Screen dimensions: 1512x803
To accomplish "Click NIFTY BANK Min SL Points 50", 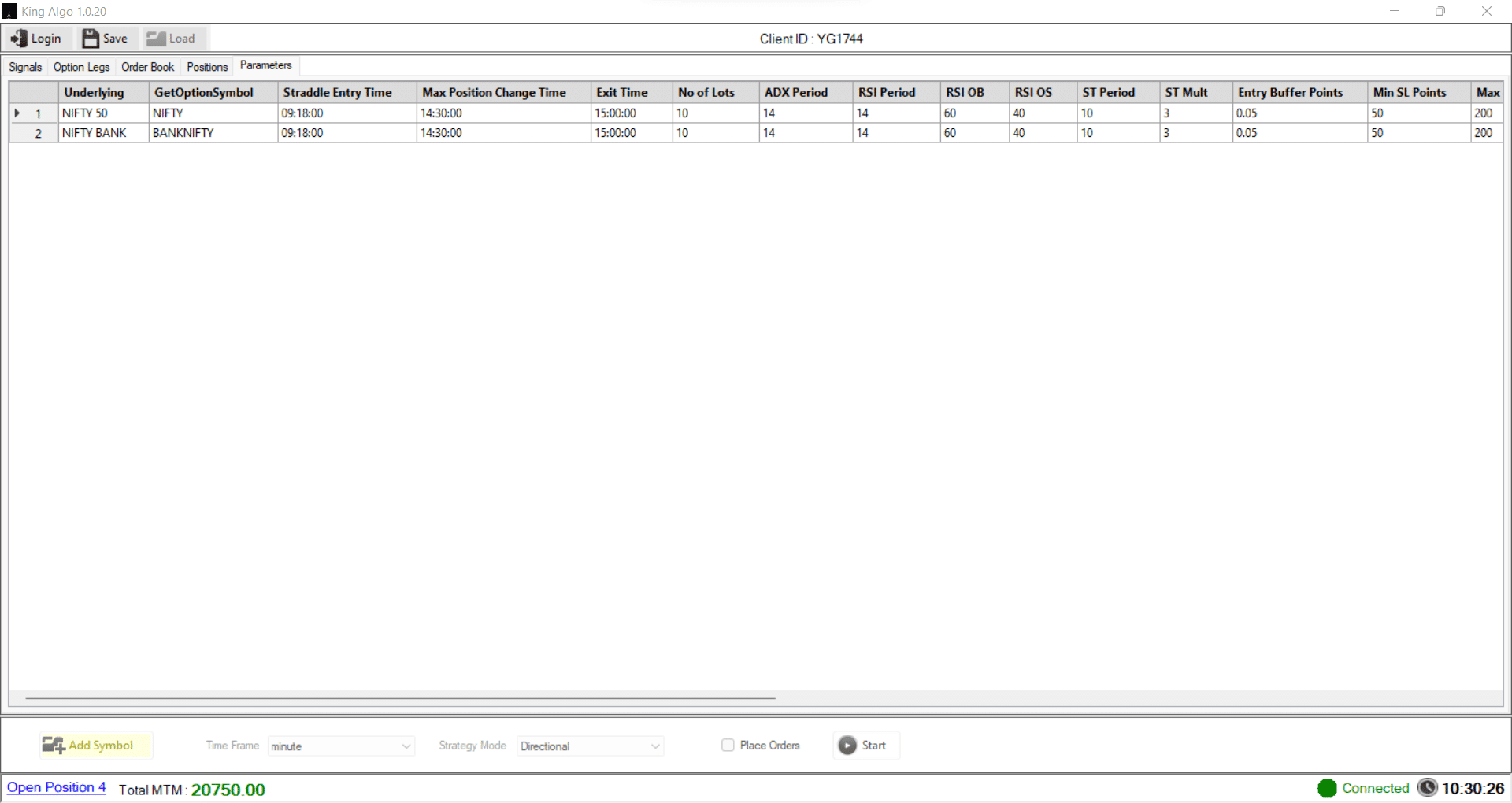I will point(1419,133).
